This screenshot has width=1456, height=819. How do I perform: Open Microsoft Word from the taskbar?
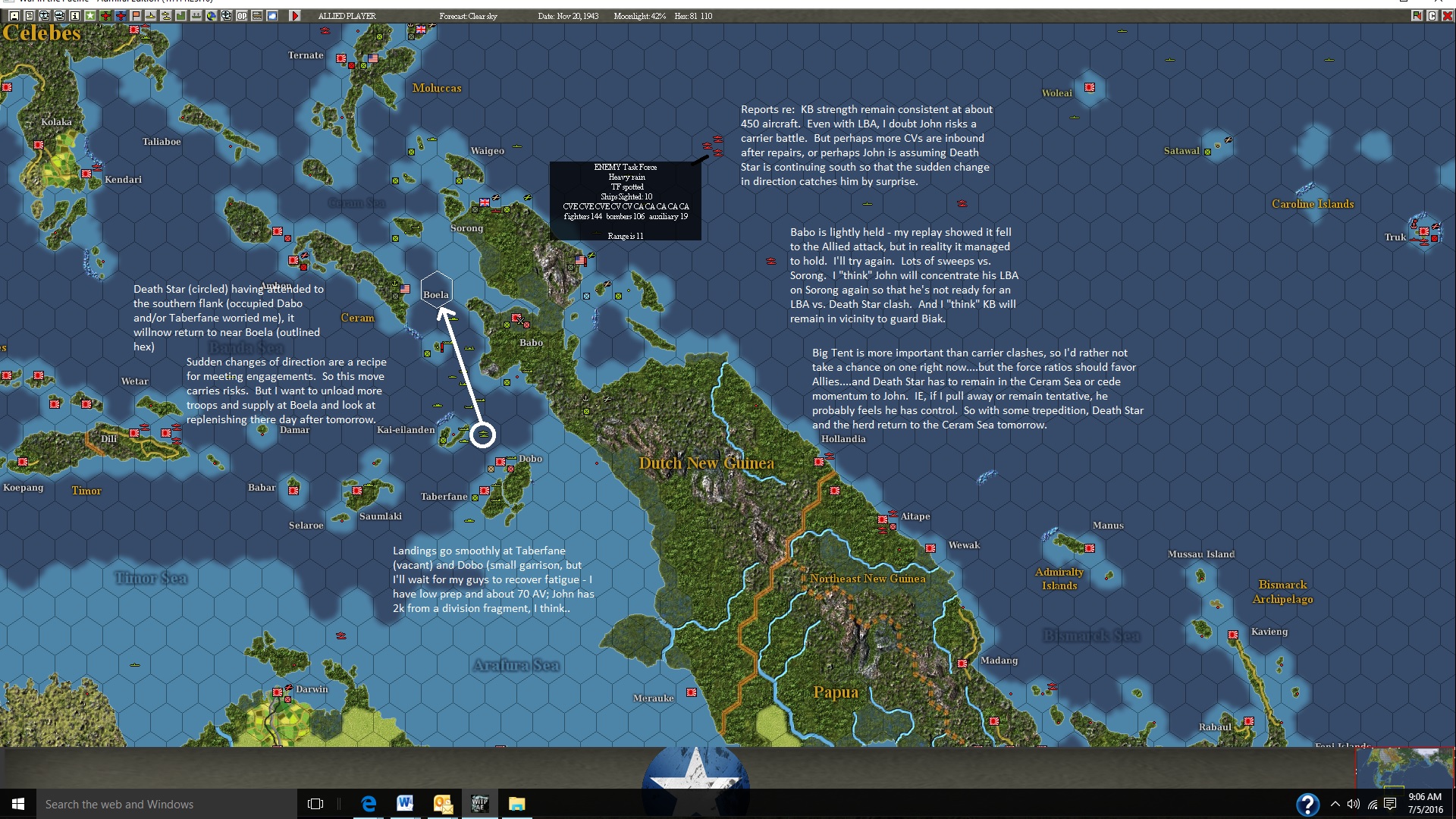(405, 804)
